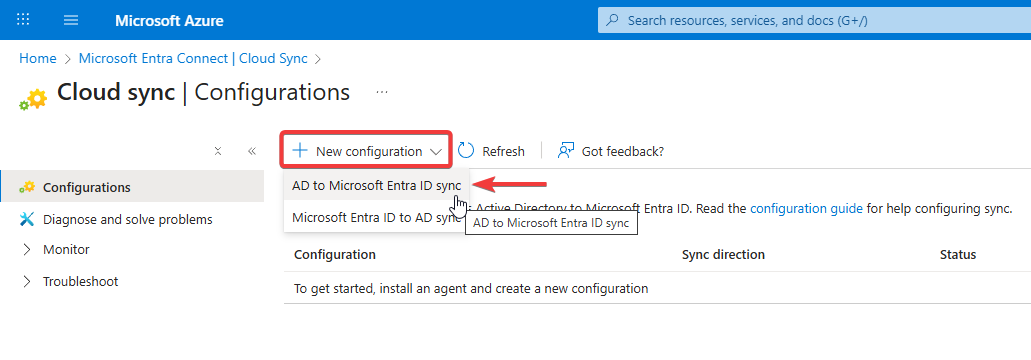Click the Monitor sidebar label
The height and width of the screenshot is (360, 1031).
(66, 250)
